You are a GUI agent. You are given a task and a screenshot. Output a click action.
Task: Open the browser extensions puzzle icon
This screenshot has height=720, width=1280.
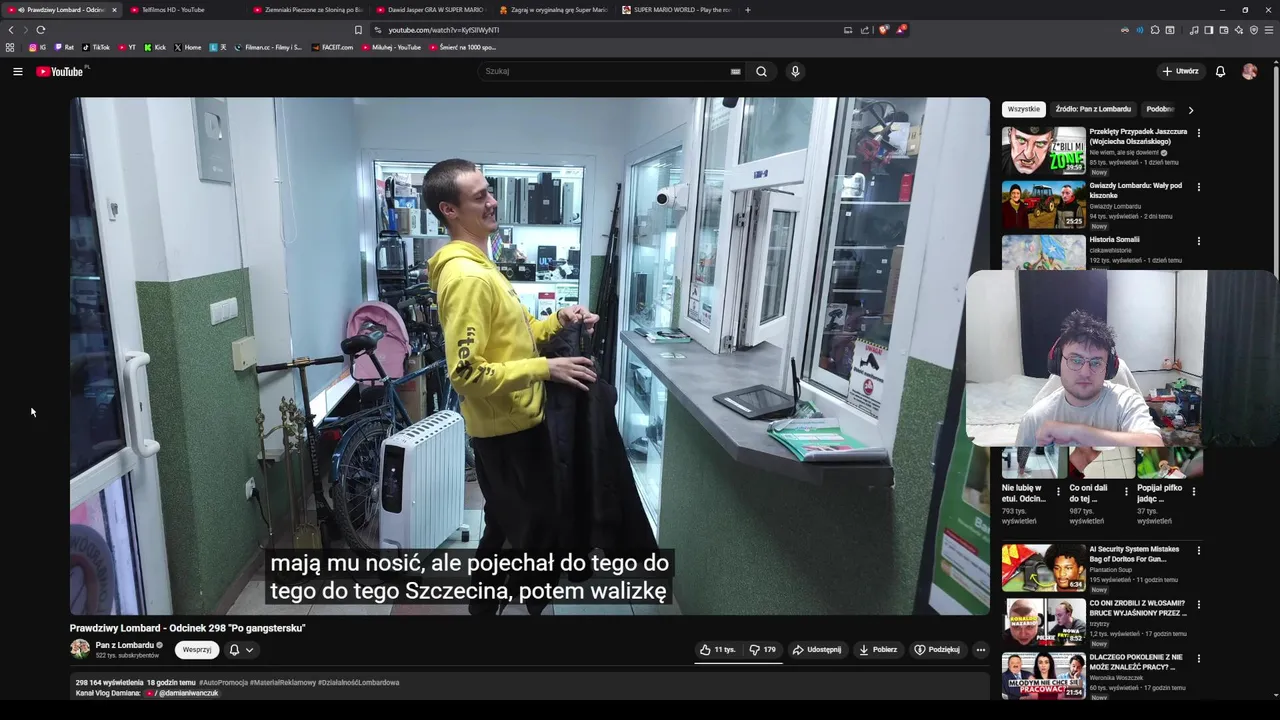1155,30
